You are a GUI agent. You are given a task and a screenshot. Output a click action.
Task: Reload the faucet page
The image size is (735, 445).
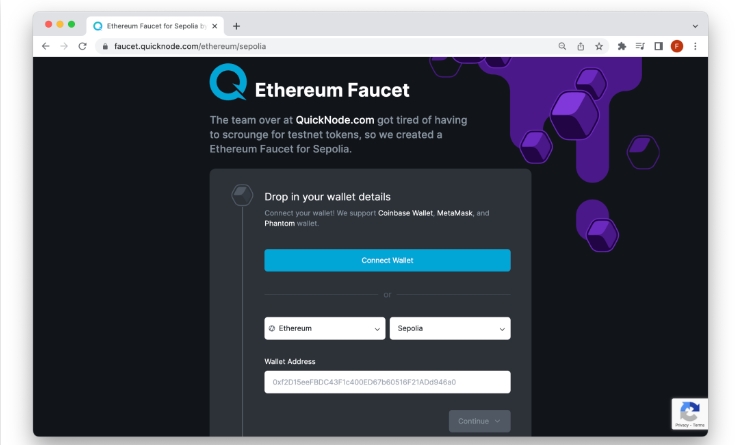click(82, 46)
